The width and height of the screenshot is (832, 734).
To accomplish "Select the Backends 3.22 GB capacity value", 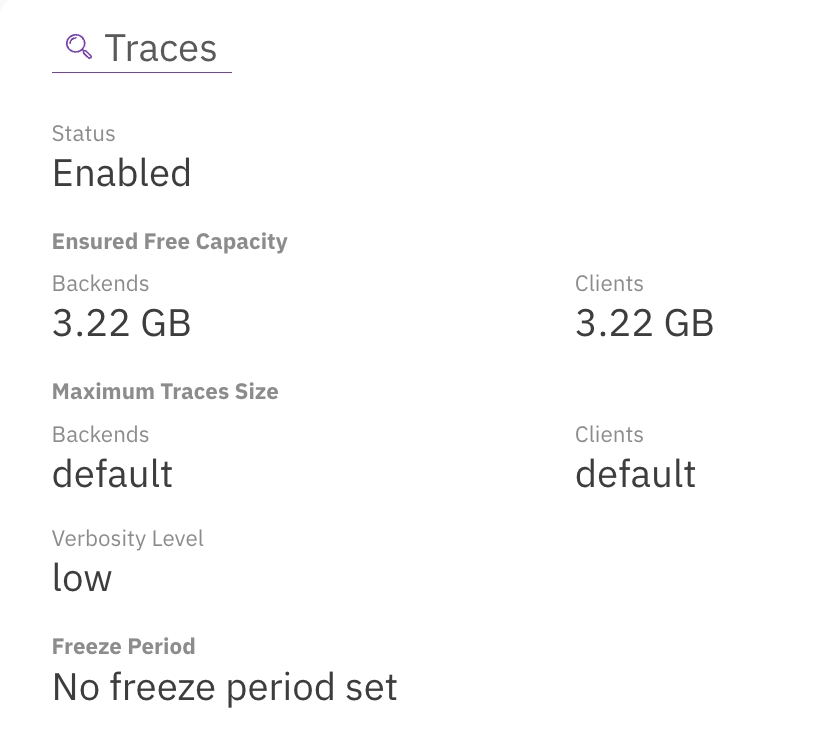I will (x=121, y=323).
